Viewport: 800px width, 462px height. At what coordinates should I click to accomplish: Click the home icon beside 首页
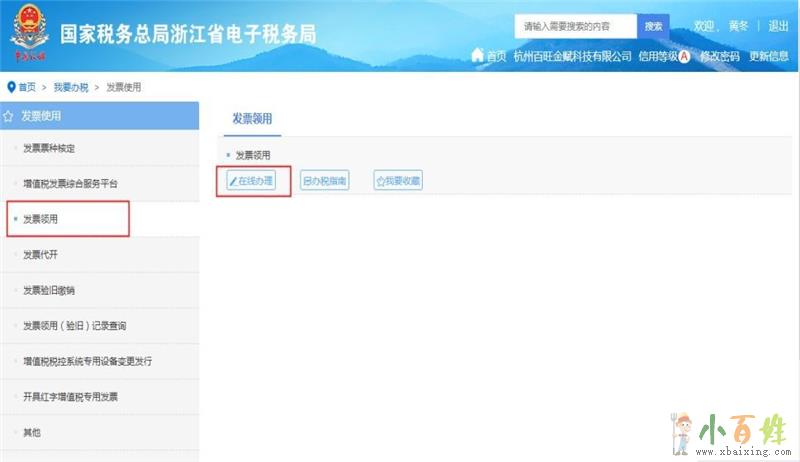[x=478, y=56]
